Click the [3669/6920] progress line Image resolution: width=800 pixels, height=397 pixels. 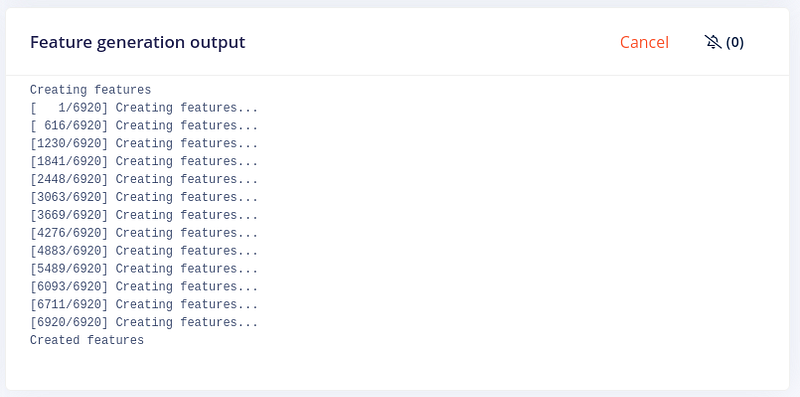(144, 215)
